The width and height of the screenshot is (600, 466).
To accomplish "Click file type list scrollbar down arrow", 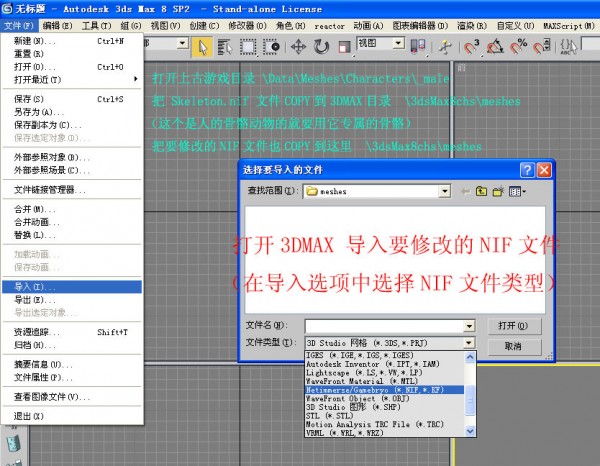I will (x=470, y=431).
